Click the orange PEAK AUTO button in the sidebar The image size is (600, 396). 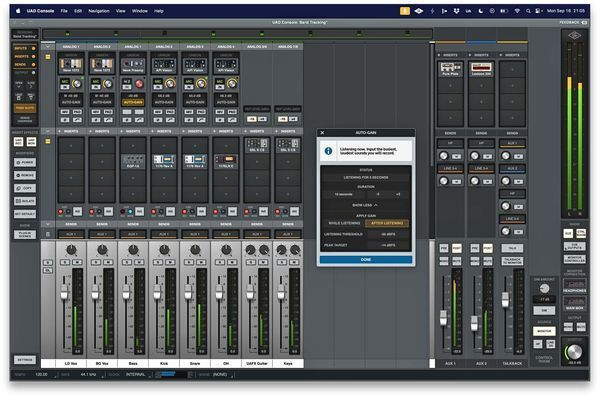point(25,108)
